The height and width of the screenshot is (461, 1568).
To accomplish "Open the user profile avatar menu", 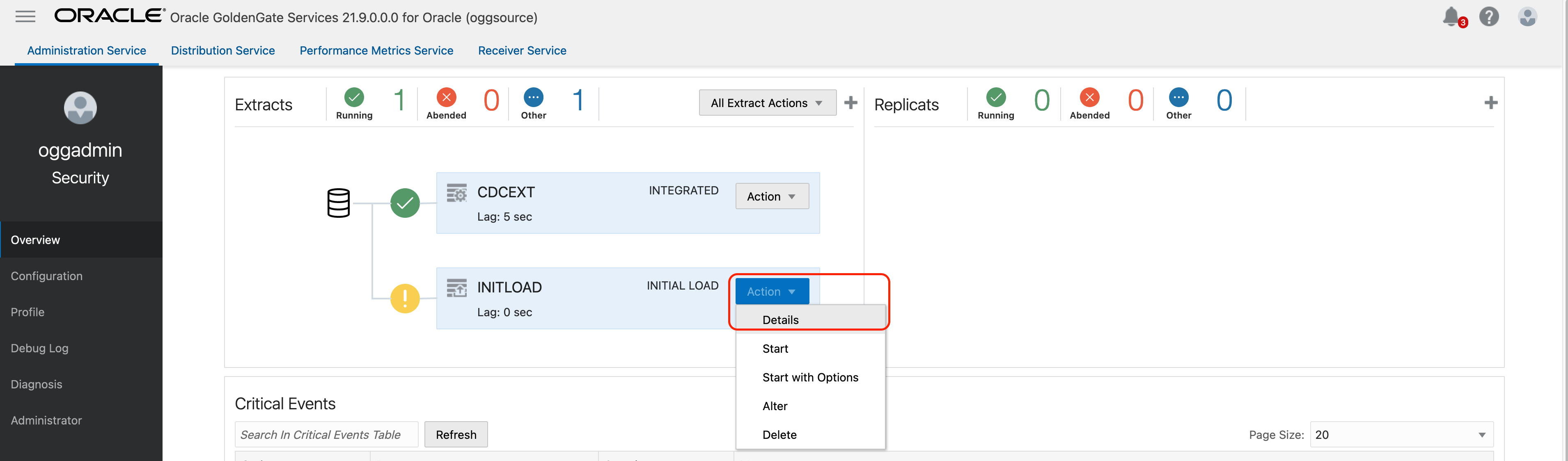I will pos(1527,16).
